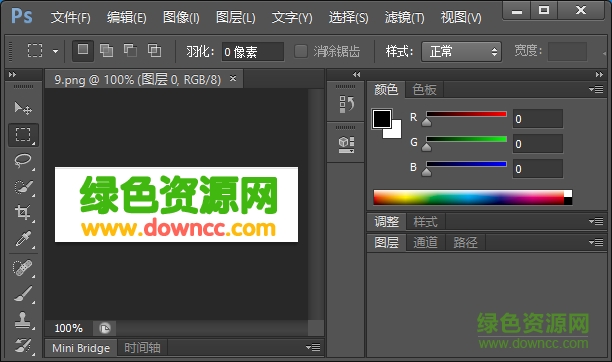
Task: Expand the toolbox double-arrow
Action: [x=12, y=74]
